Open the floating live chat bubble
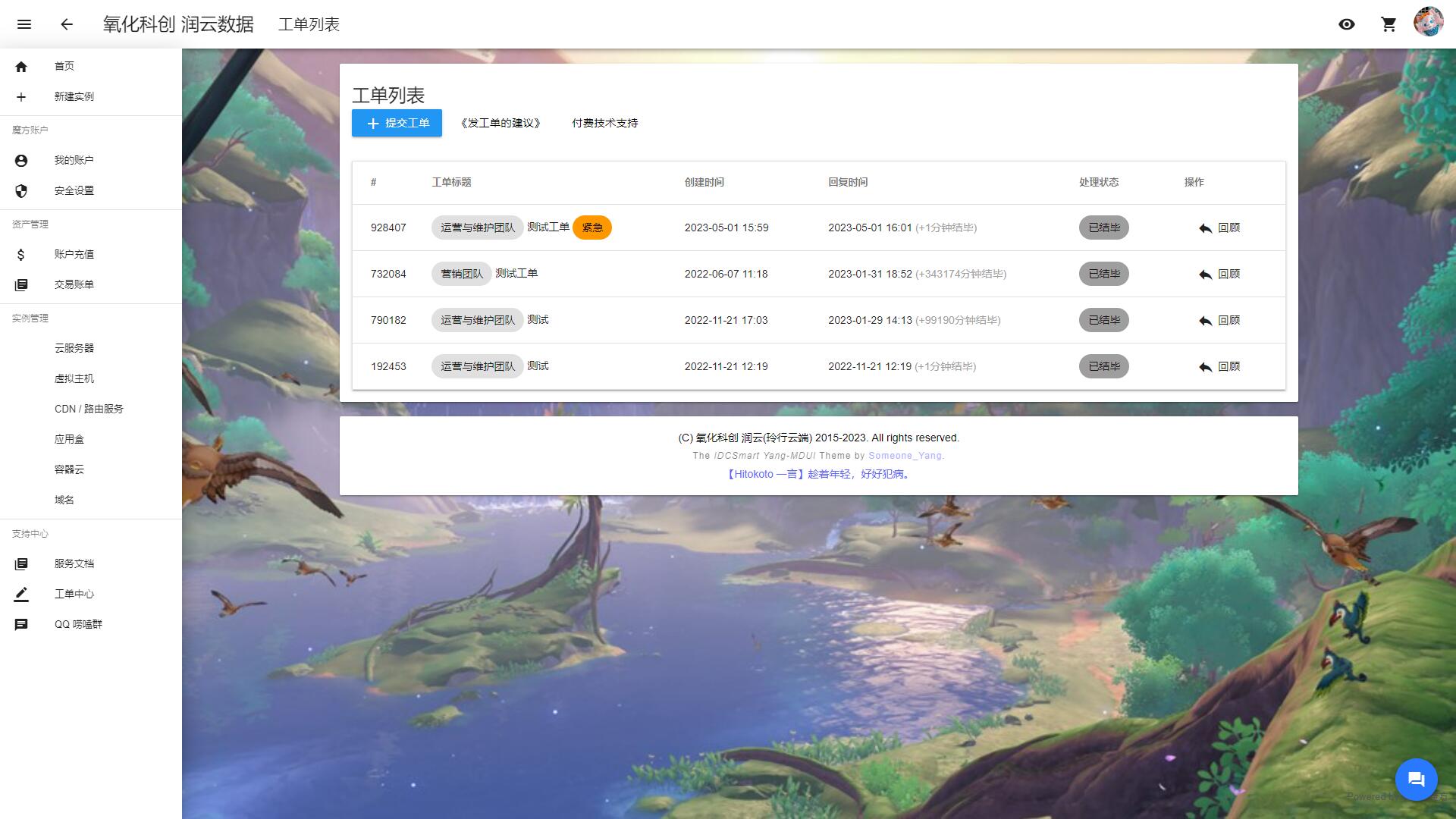 (x=1416, y=779)
